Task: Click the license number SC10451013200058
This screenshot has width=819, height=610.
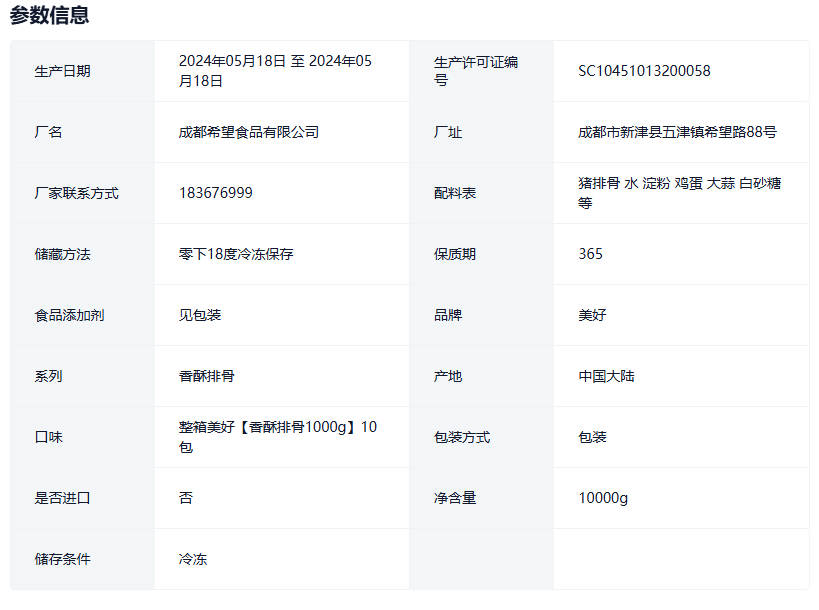Action: coord(644,71)
